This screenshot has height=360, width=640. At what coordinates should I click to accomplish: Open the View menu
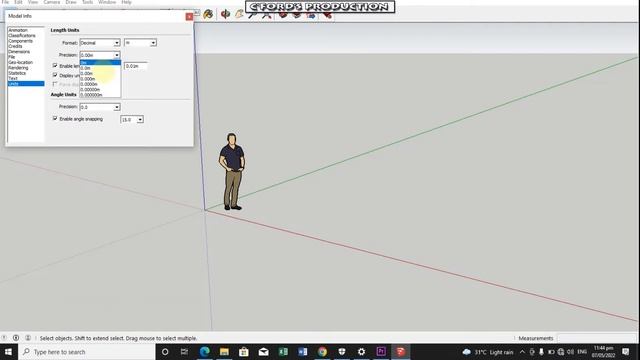33,2
